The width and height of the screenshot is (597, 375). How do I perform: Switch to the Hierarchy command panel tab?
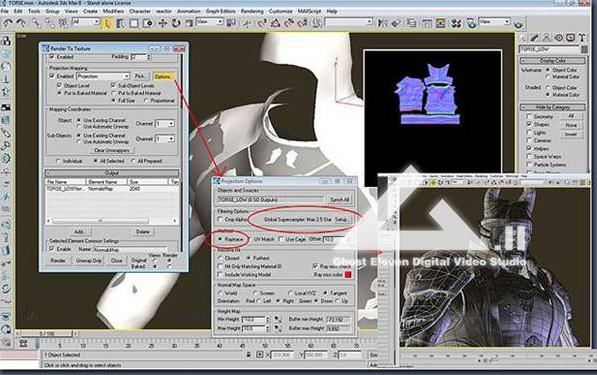pyautogui.click(x=547, y=38)
